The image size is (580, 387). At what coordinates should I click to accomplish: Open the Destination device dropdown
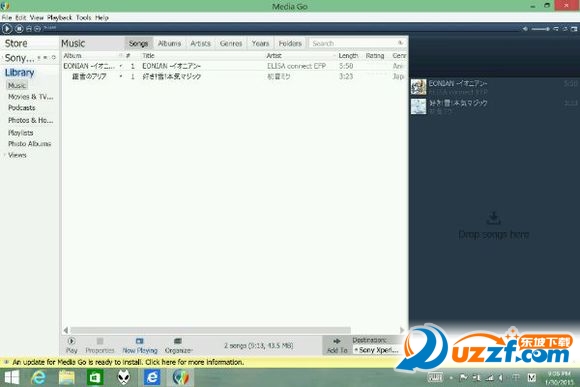point(377,350)
